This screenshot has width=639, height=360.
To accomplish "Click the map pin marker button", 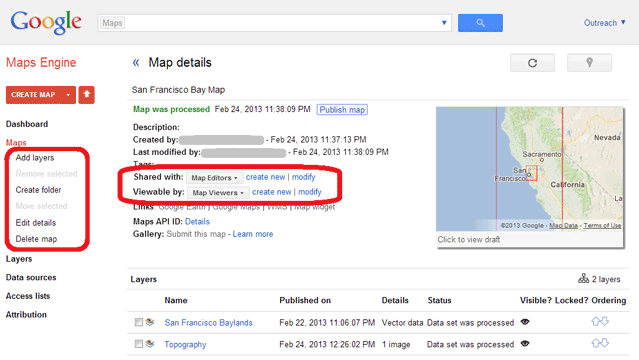I will click(589, 63).
